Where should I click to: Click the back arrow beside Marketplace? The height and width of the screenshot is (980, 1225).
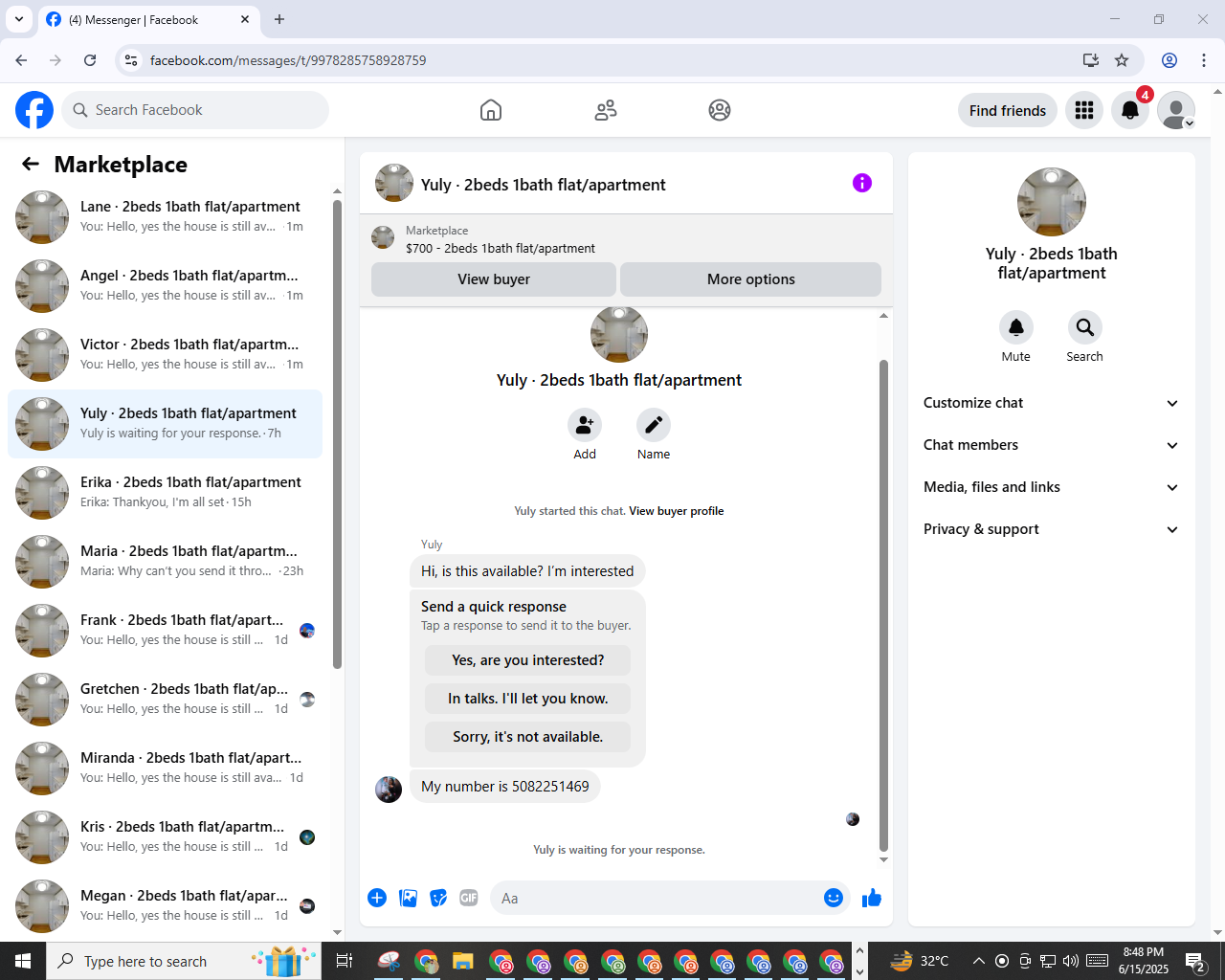point(31,165)
